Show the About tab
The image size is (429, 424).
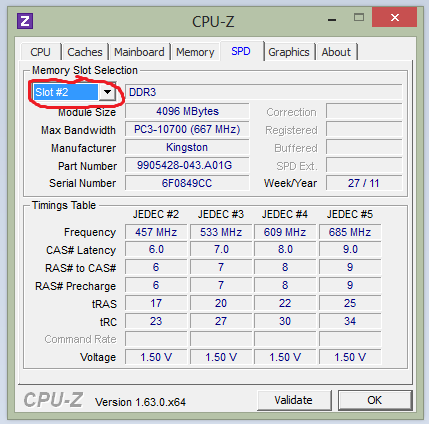coord(336,52)
